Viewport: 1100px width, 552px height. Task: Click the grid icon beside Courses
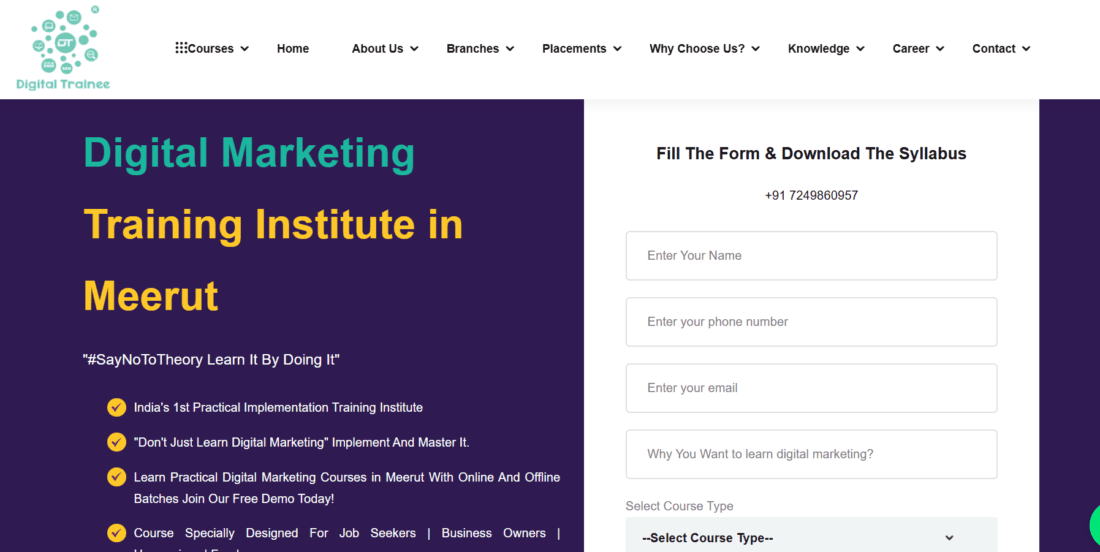tap(181, 48)
